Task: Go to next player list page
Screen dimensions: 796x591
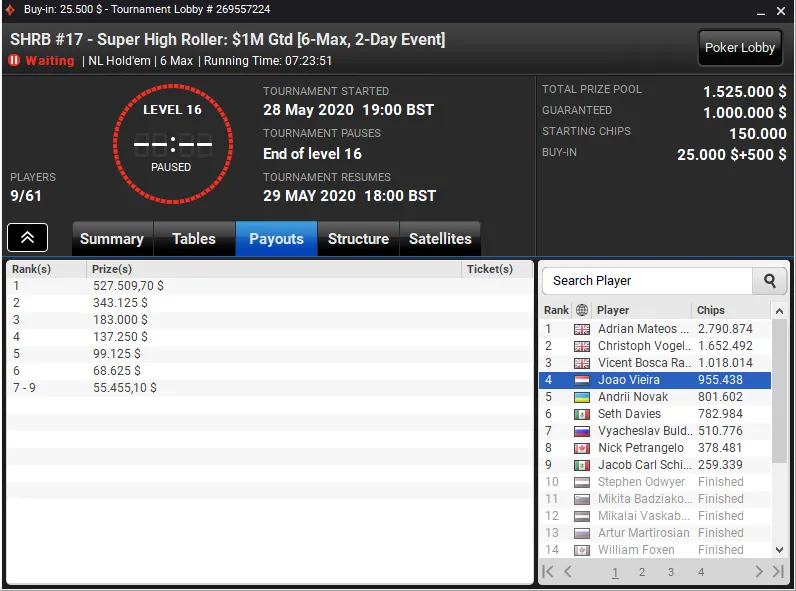Action: [x=759, y=572]
